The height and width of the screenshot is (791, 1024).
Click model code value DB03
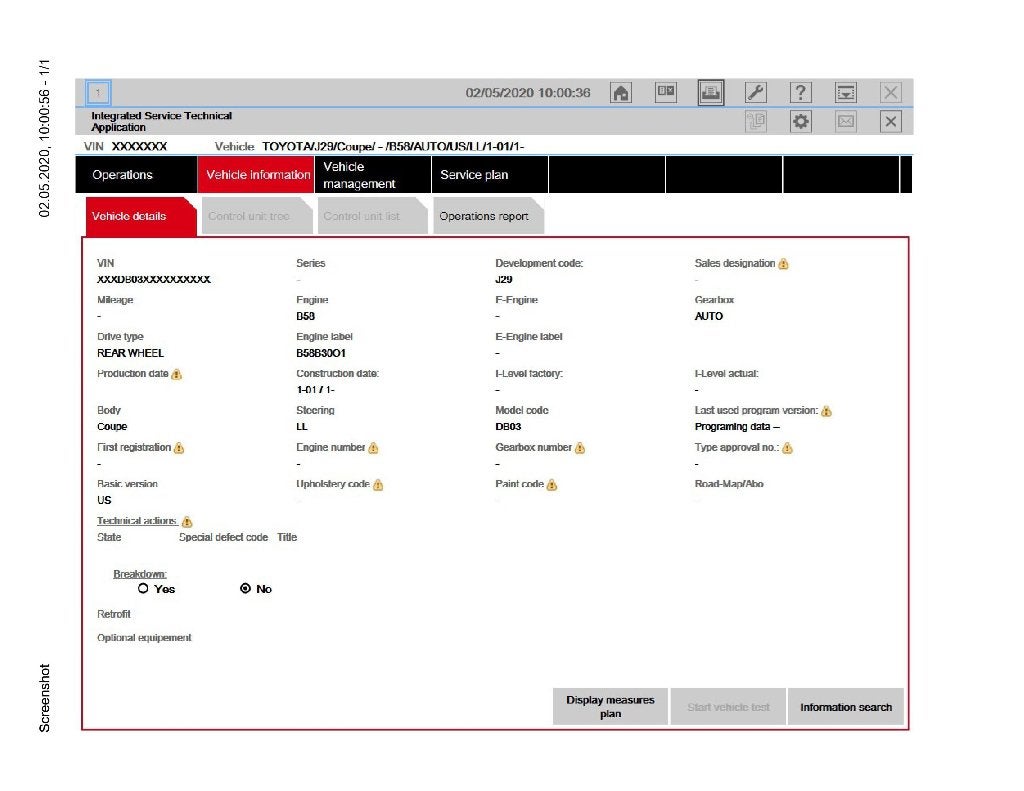click(508, 427)
